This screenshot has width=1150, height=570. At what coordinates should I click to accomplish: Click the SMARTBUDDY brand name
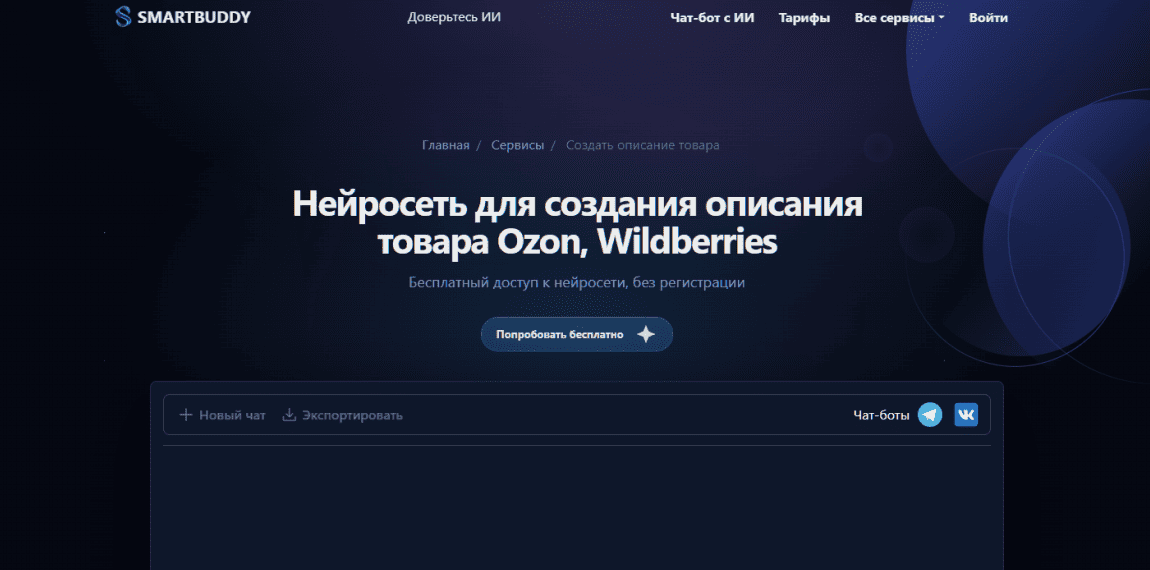coord(194,17)
